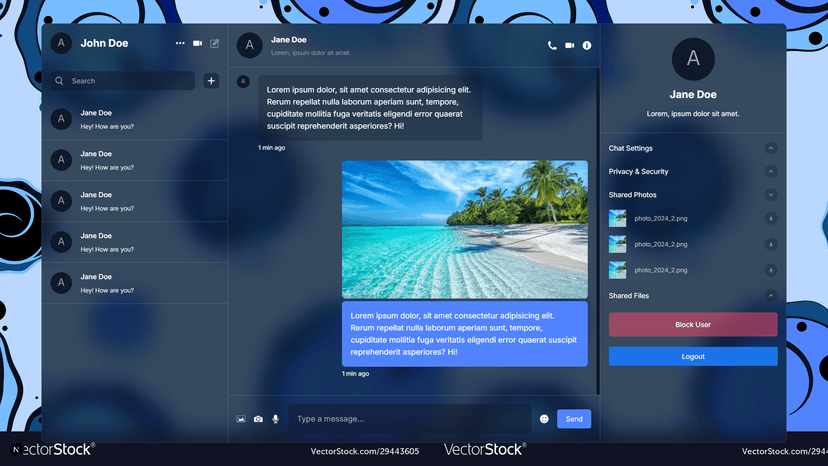
Task: Click the blue sent message bubble
Action: [465, 334]
